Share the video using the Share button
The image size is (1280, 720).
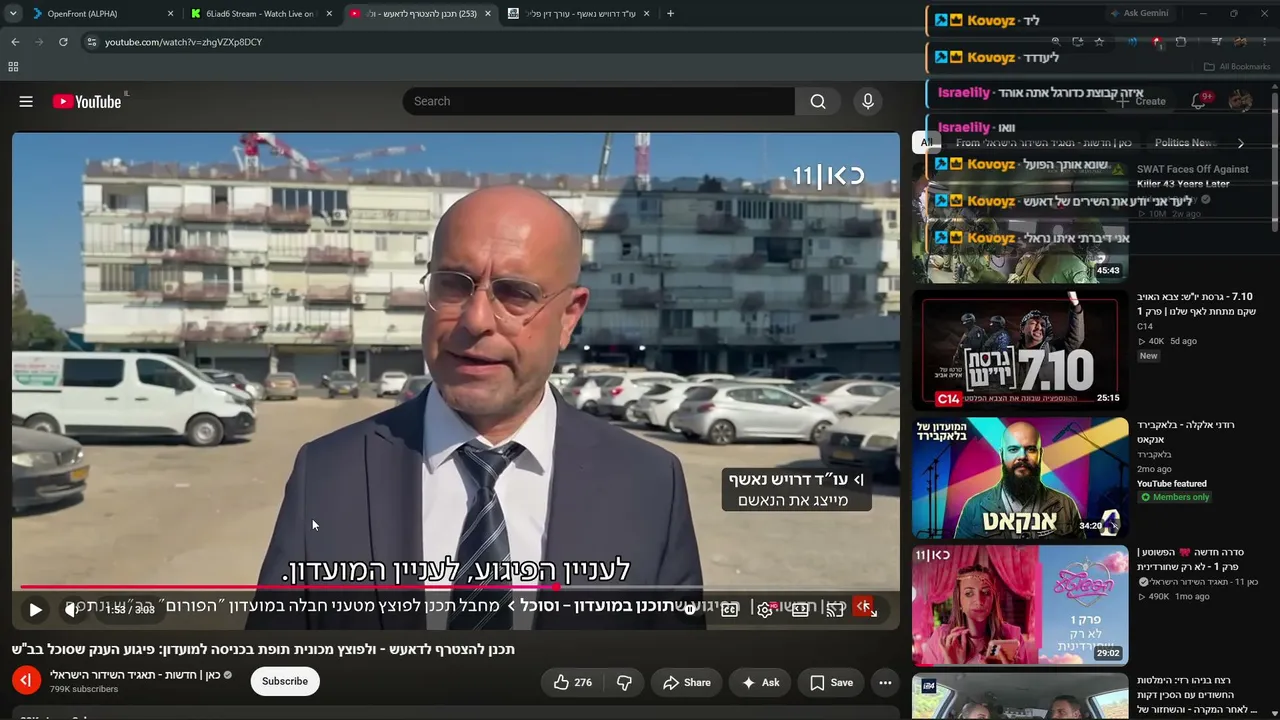point(687,682)
